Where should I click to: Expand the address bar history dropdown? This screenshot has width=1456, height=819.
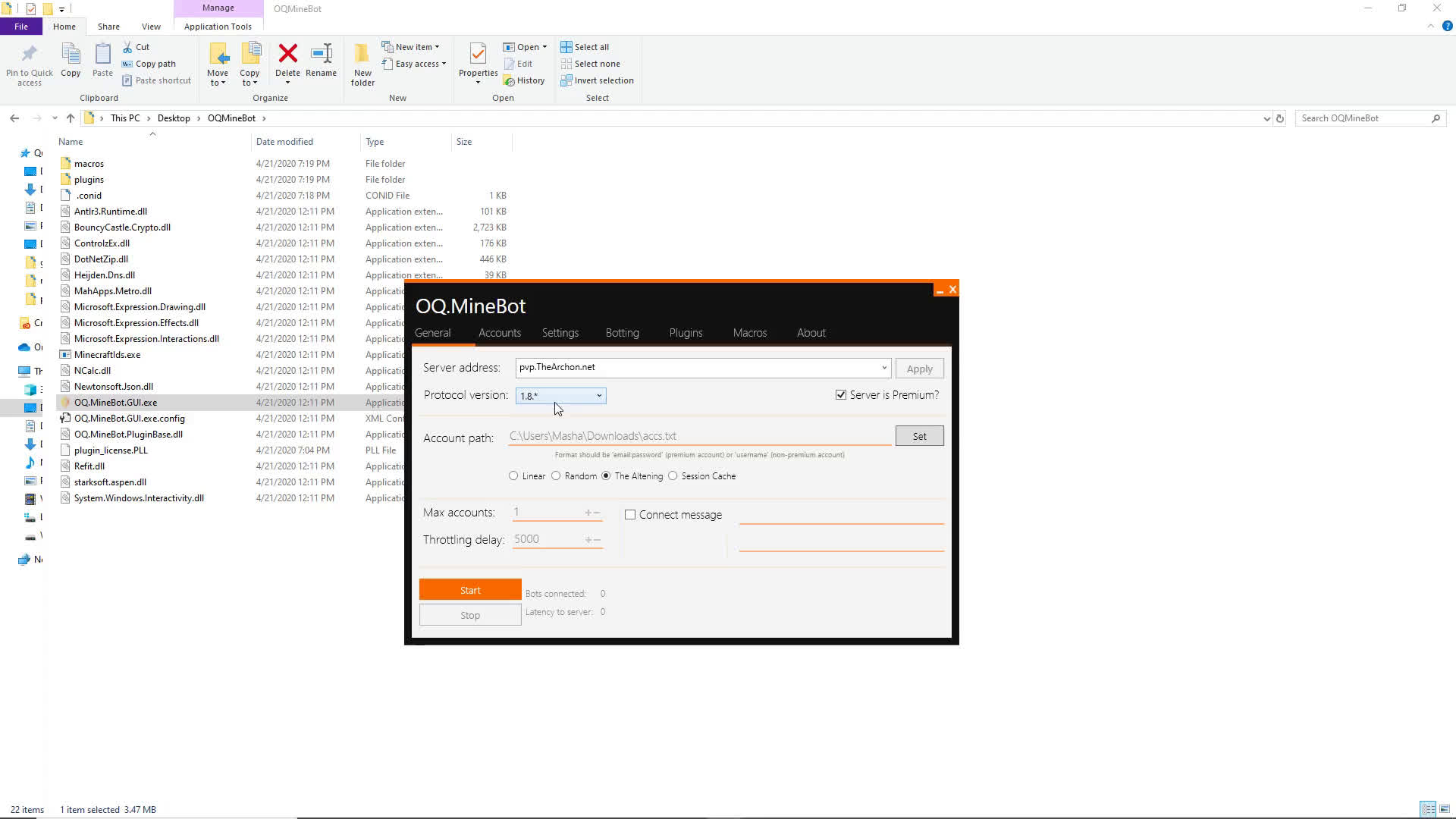1266,118
